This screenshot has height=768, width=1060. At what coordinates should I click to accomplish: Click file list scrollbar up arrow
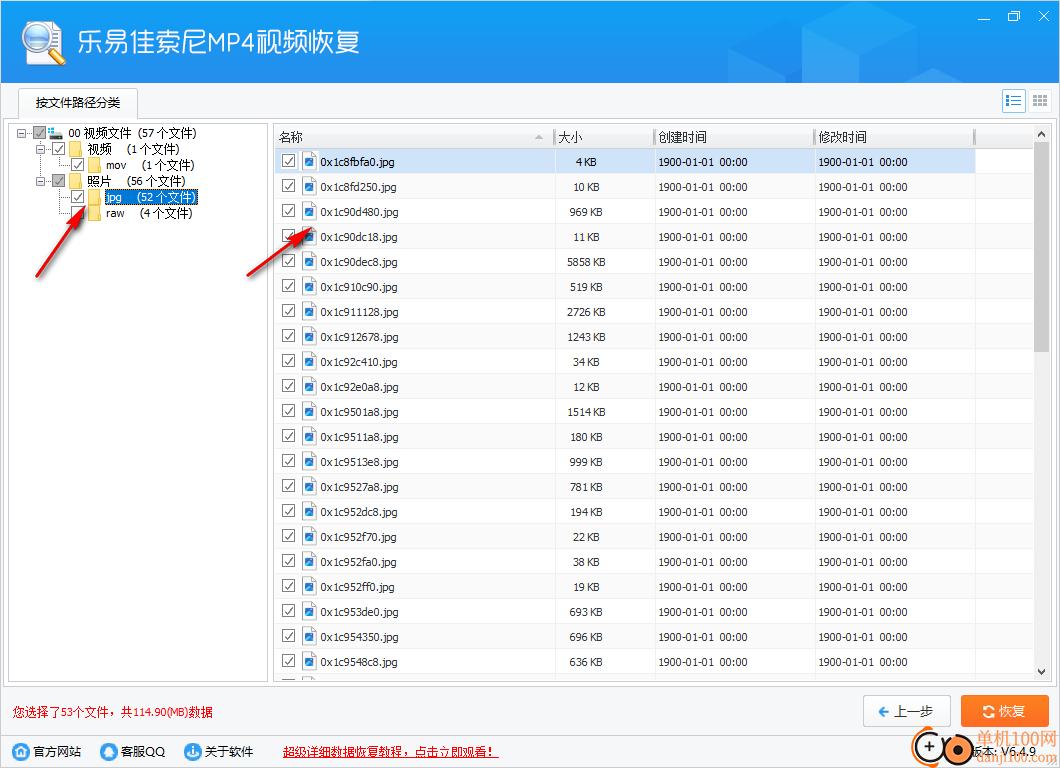click(1041, 135)
